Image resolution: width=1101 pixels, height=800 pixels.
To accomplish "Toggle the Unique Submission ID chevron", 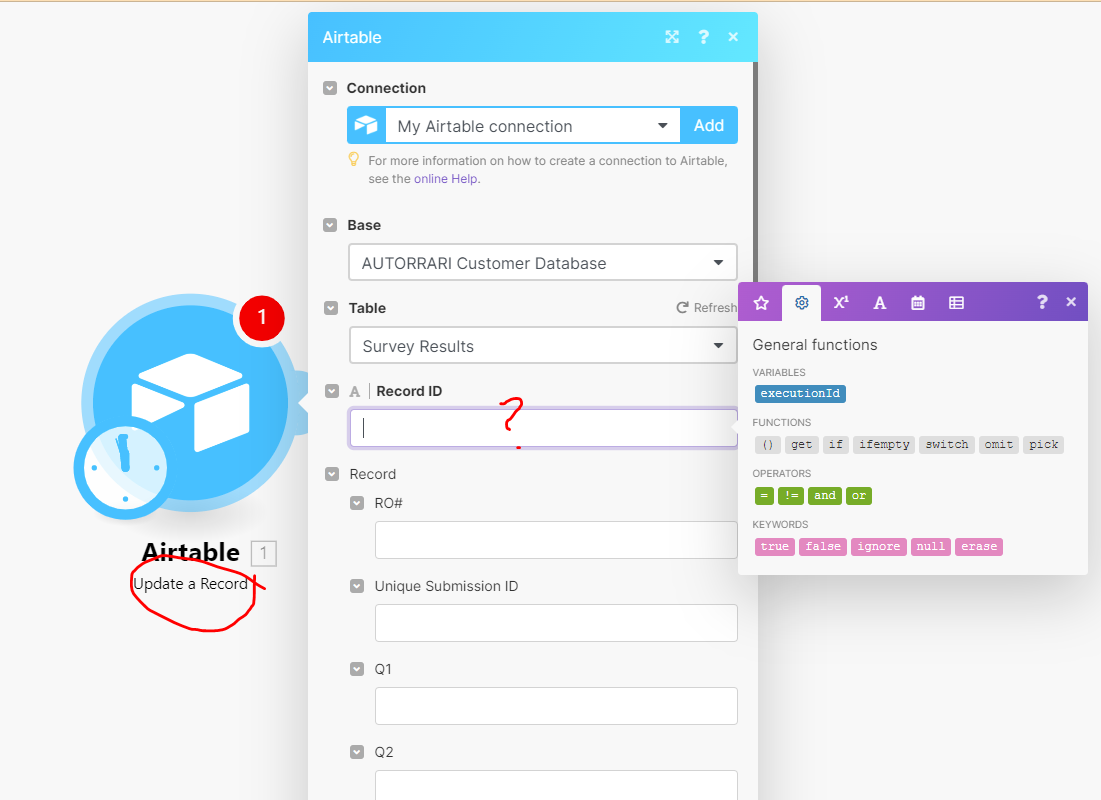I will [x=357, y=586].
